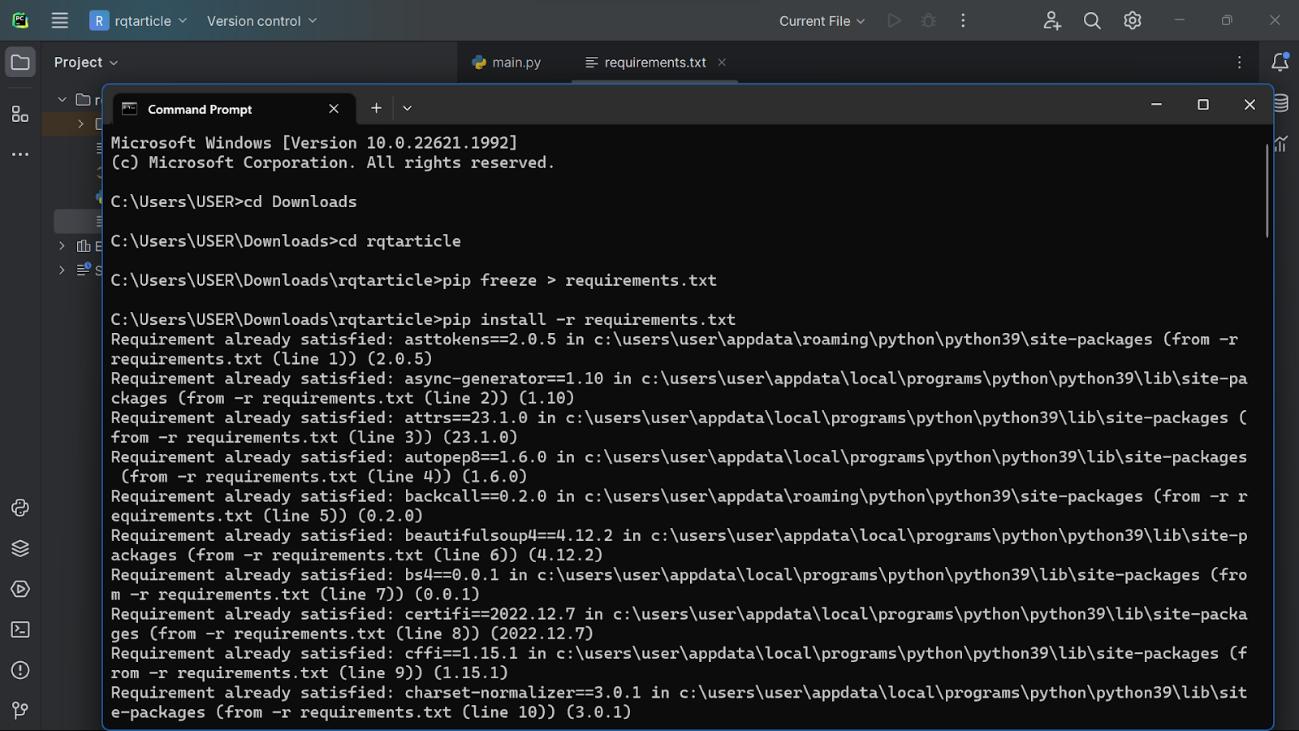Viewport: 1299px width, 731px height.
Task: Open IDE settings gear icon
Action: point(1132,20)
